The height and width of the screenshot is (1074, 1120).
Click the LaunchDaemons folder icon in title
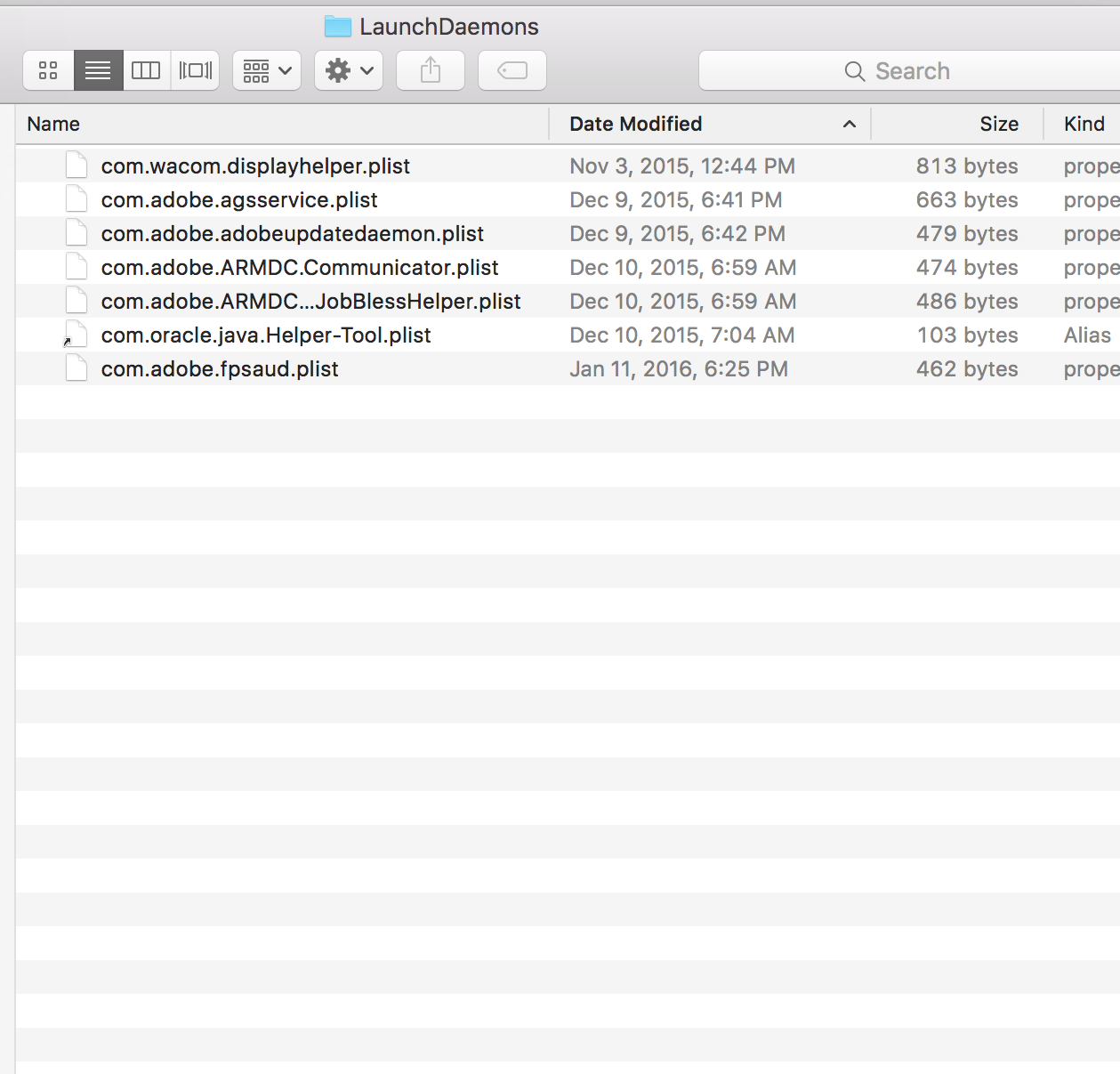click(x=338, y=27)
